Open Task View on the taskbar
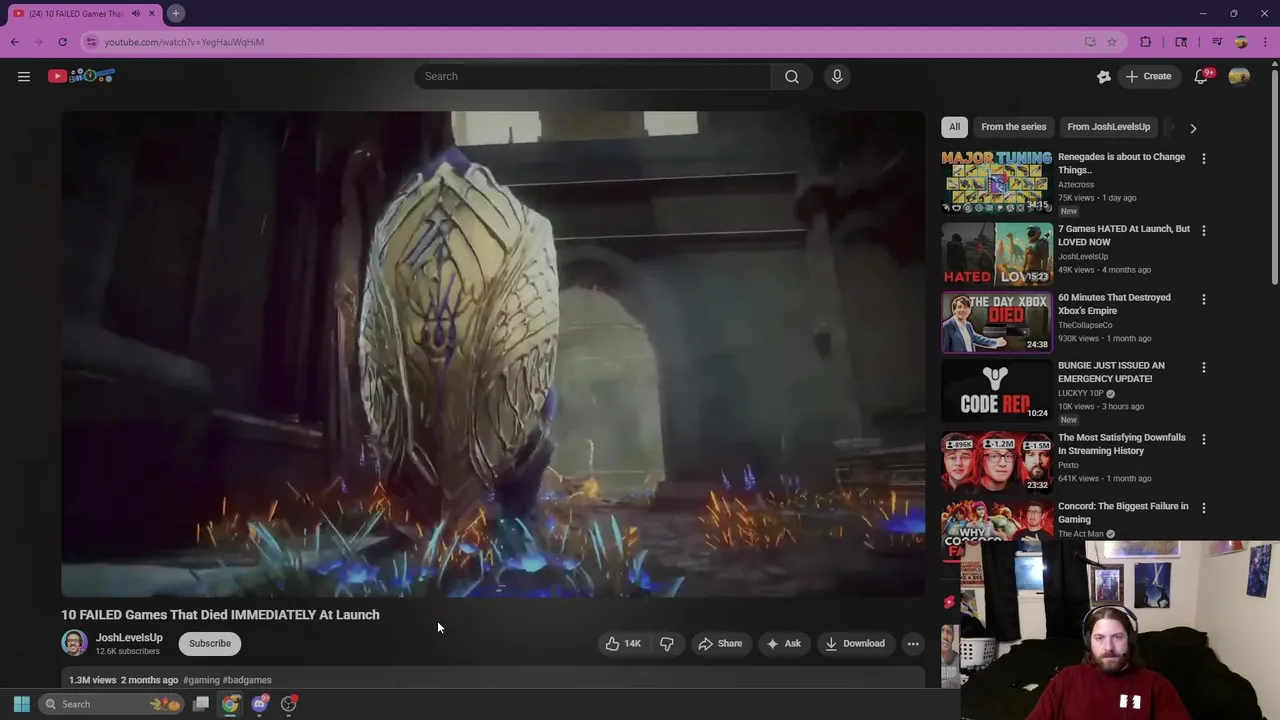The width and height of the screenshot is (1280, 720). 201,704
